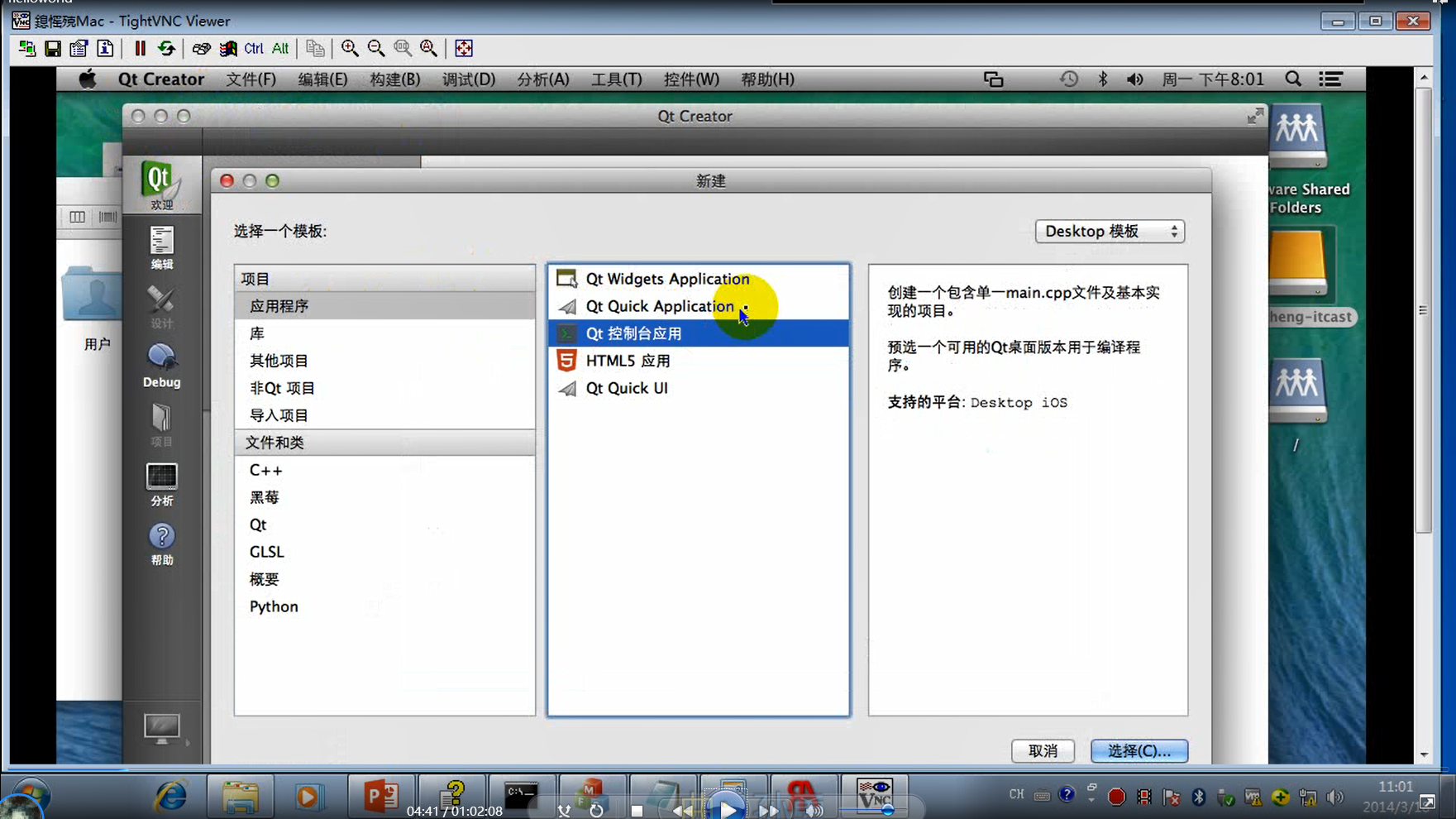Image resolution: width=1456 pixels, height=819 pixels.
Task: Click the TightVNC vertical scrollbar
Action: click(1424, 310)
